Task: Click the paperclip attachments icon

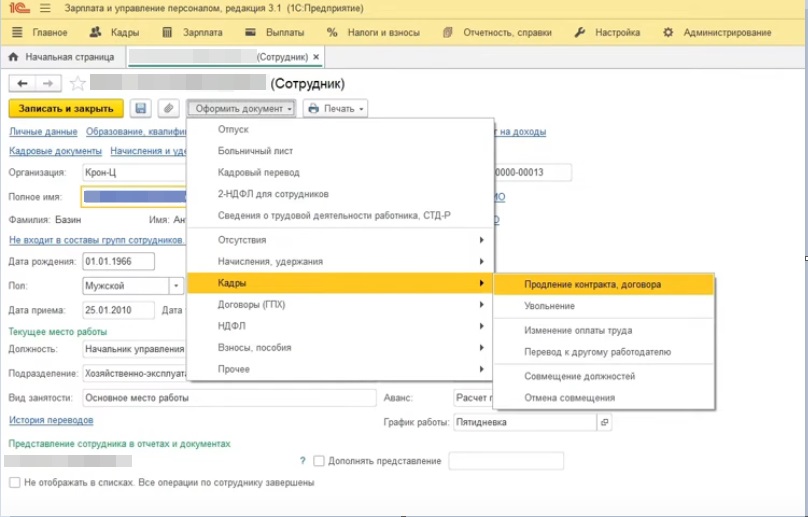Action: [x=168, y=108]
